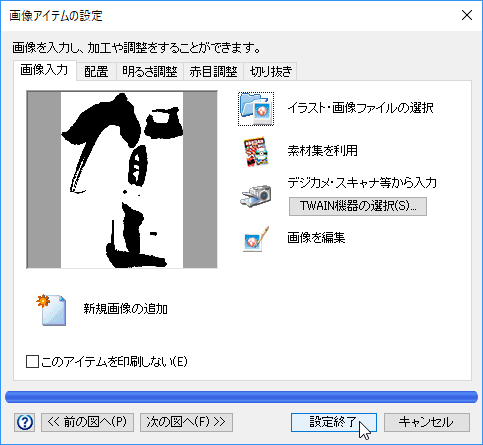Open the 明るさ調整 tab
483x445 pixels.
150,72
